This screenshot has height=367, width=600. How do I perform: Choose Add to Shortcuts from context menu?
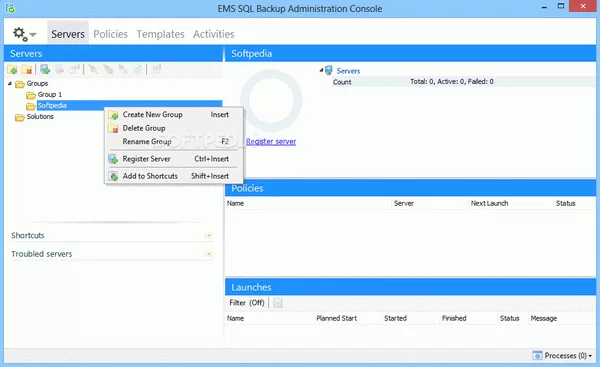174,176
